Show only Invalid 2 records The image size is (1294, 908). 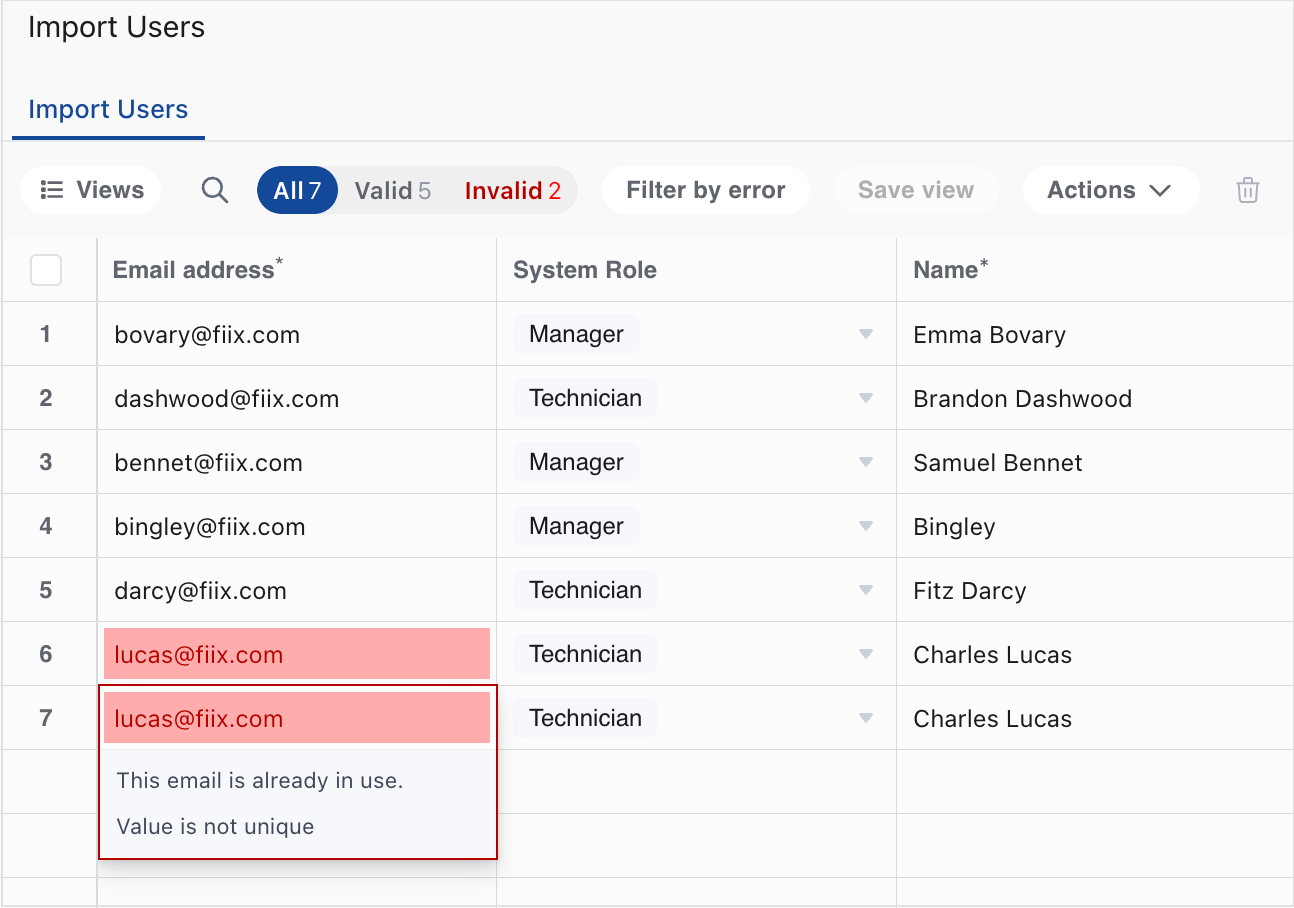click(512, 190)
